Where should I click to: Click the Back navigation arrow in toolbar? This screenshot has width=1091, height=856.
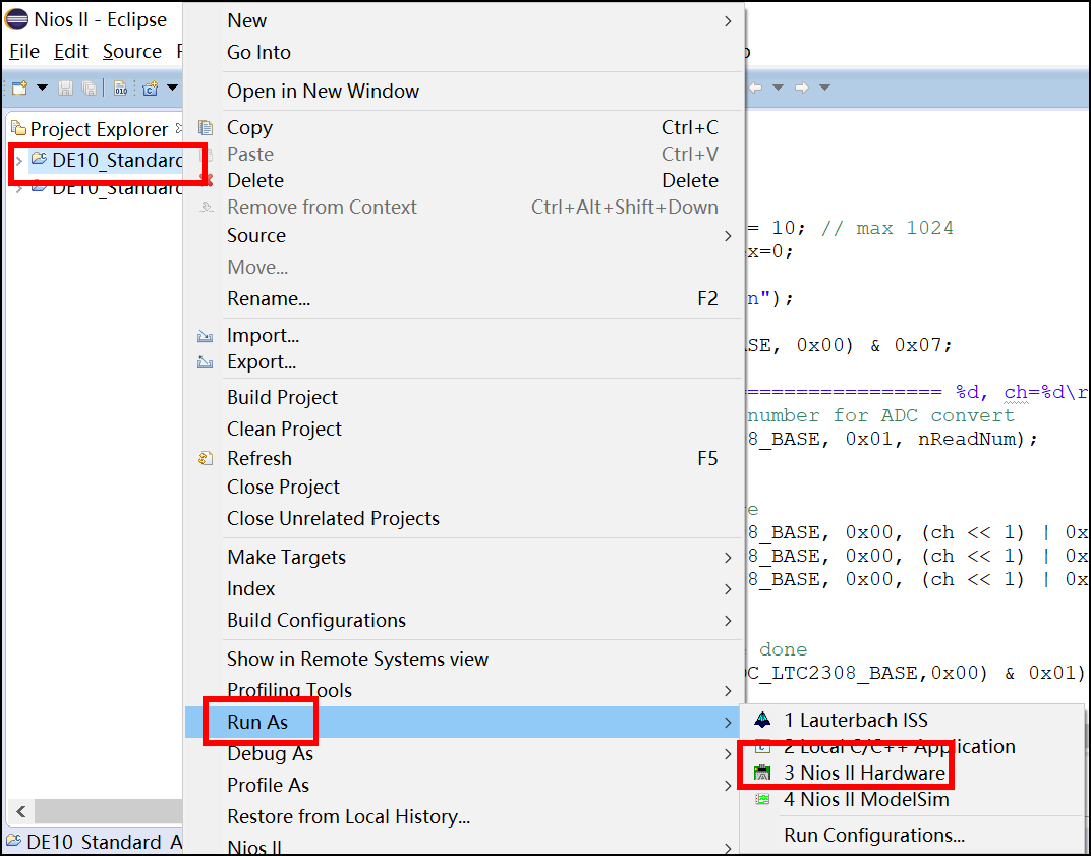tap(755, 88)
